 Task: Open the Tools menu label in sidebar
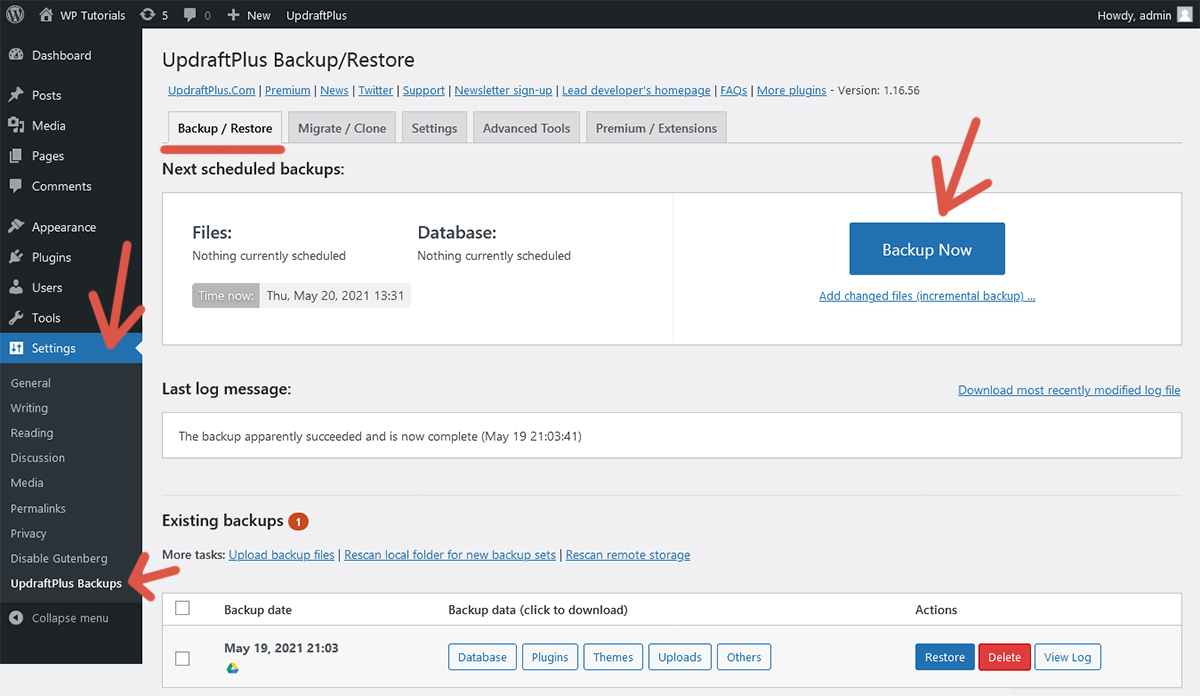pyautogui.click(x=46, y=317)
